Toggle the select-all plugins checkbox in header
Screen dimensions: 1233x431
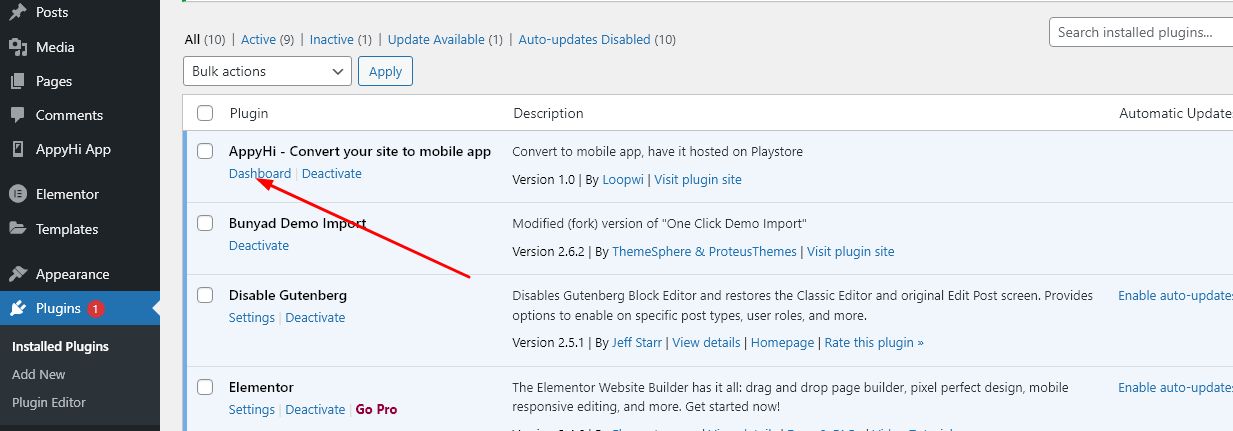point(205,113)
